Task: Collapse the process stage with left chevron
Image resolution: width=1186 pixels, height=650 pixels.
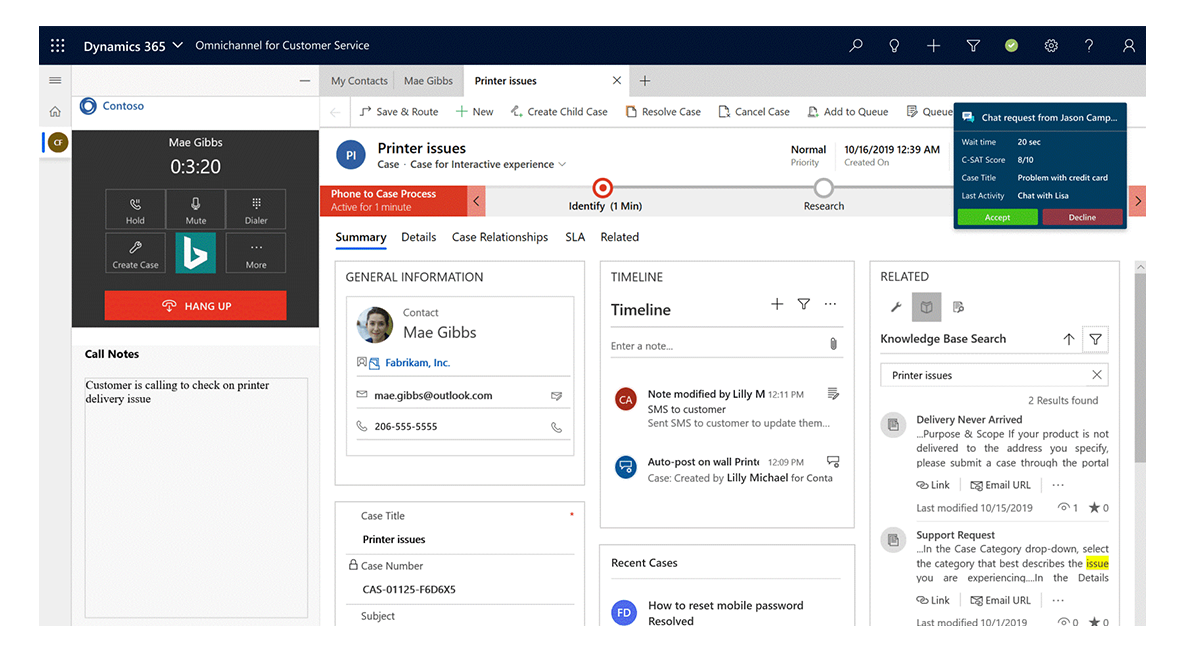Action: 477,201
